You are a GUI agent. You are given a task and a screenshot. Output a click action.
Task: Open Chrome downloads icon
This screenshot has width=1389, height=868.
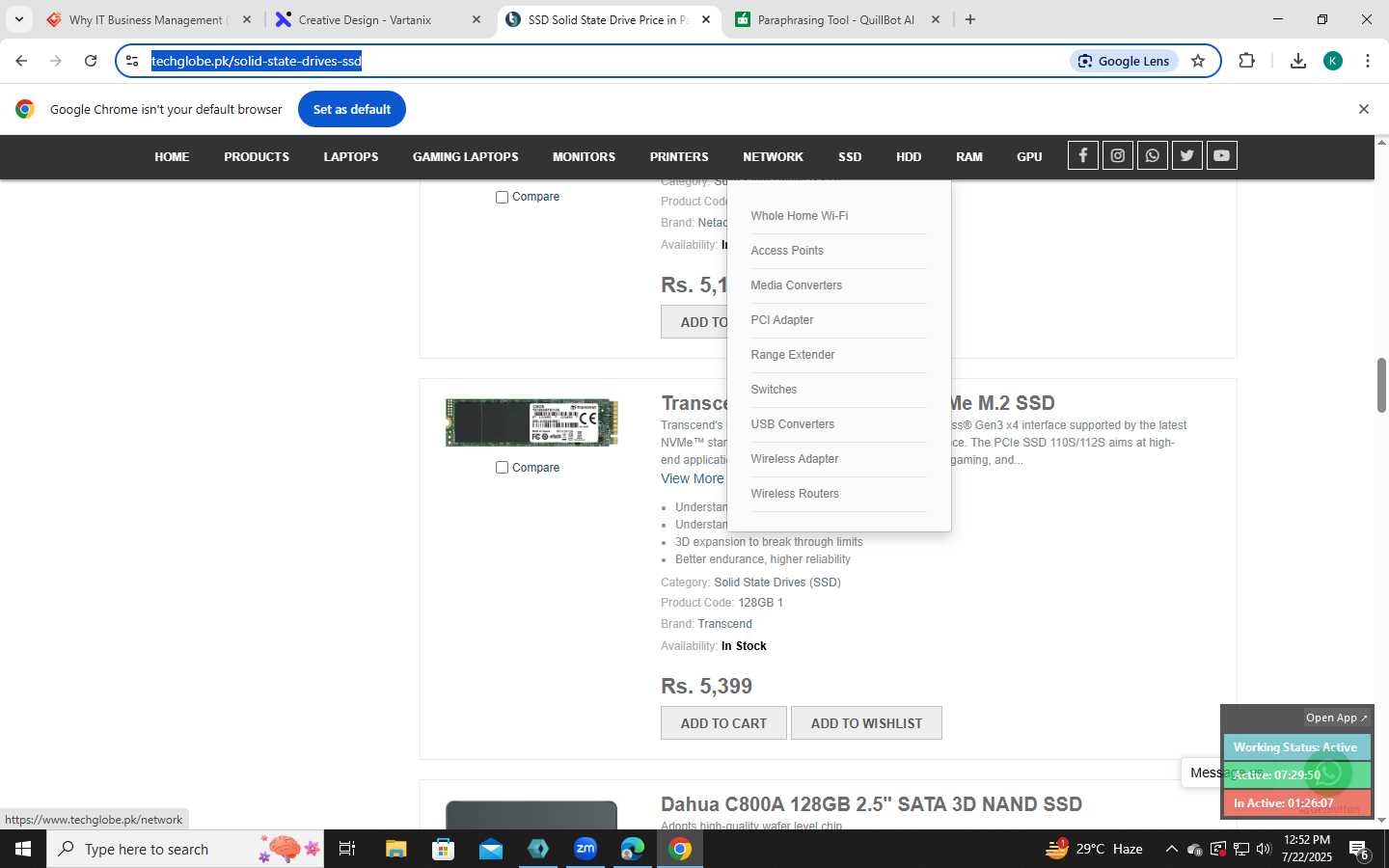[1297, 61]
